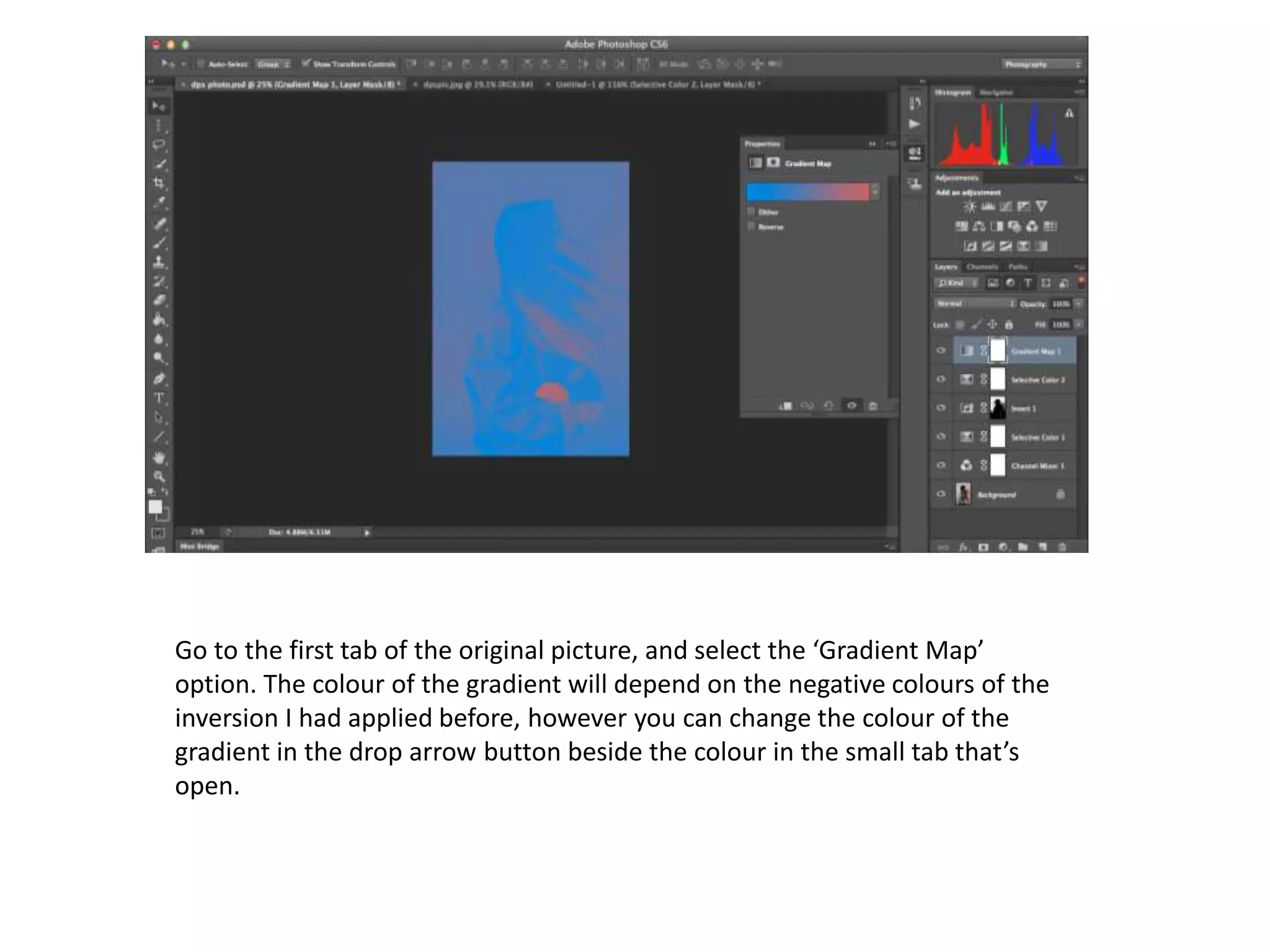Viewport: 1270px width, 952px height.
Task: Open the History panel icon
Action: coord(915,104)
